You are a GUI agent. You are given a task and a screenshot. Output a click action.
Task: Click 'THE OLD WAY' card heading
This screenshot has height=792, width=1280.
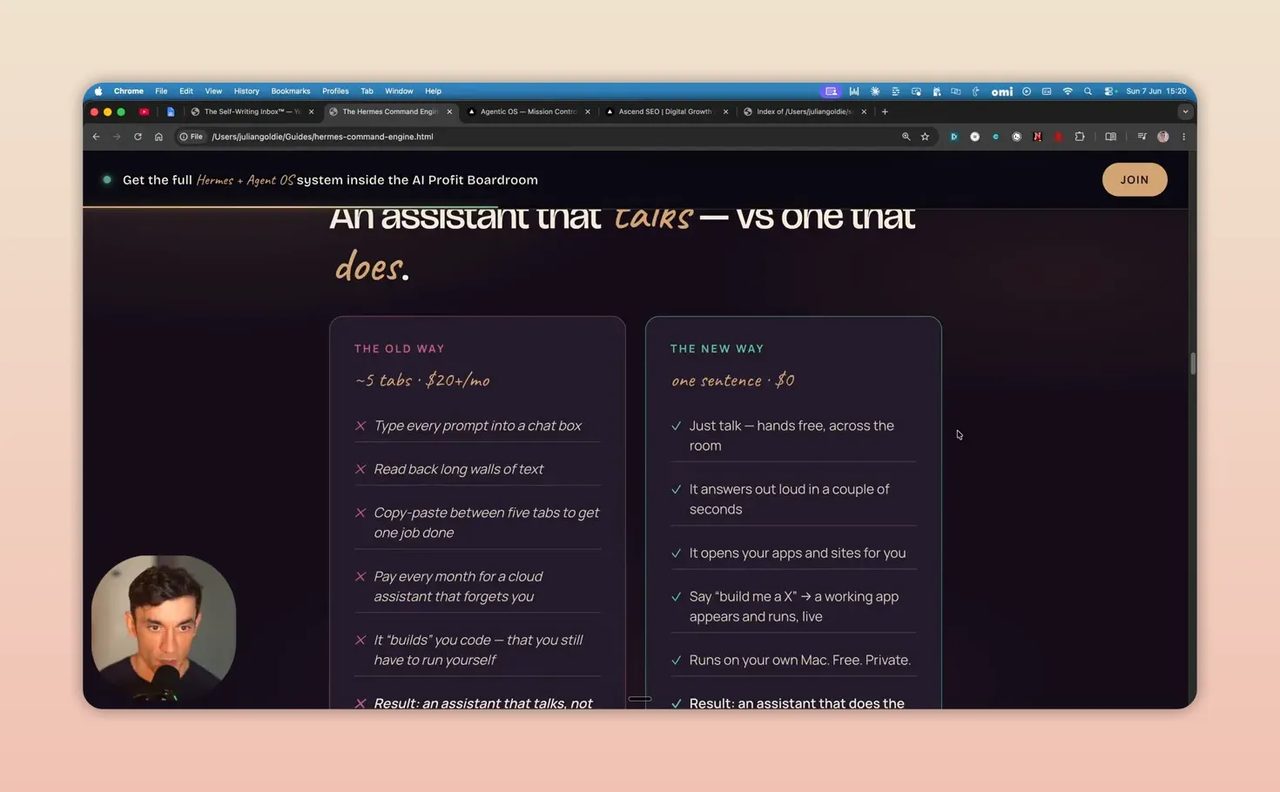tap(399, 349)
